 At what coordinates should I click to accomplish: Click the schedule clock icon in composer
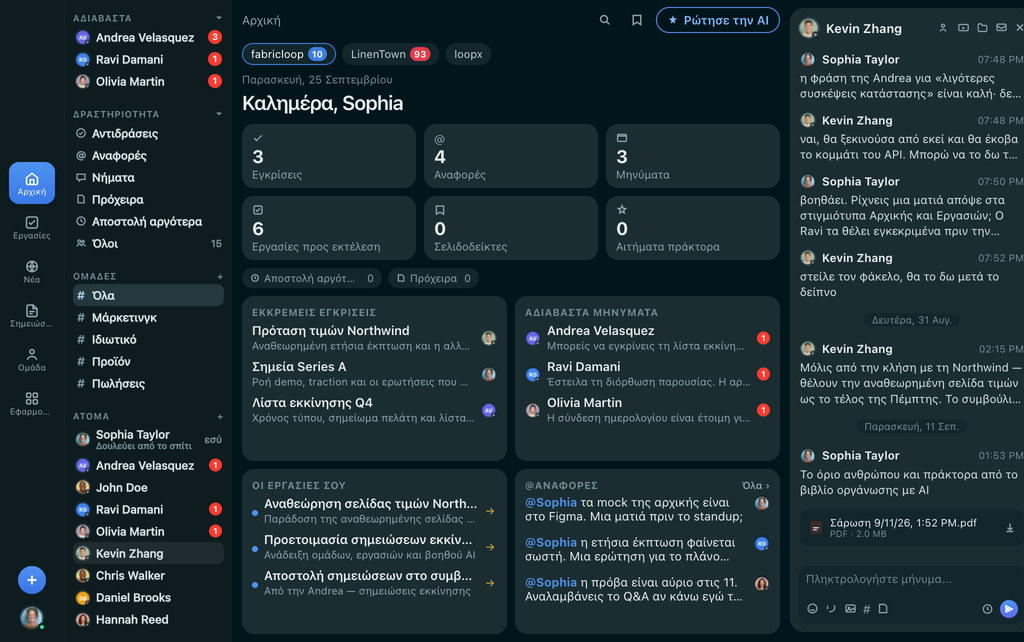pos(987,609)
